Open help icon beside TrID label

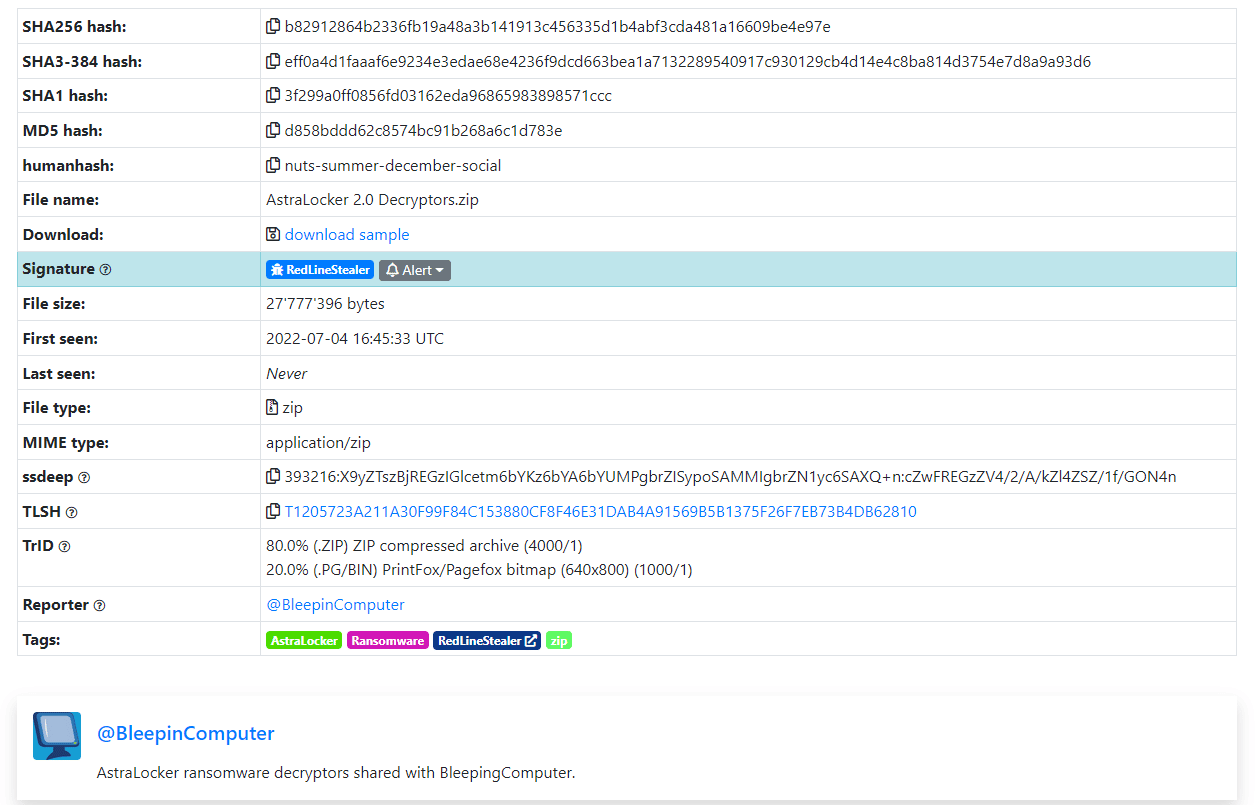65,547
